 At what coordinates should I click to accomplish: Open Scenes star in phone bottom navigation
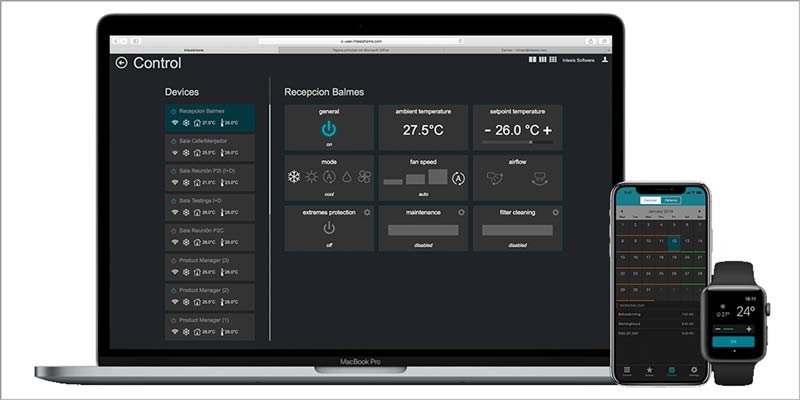coord(649,371)
